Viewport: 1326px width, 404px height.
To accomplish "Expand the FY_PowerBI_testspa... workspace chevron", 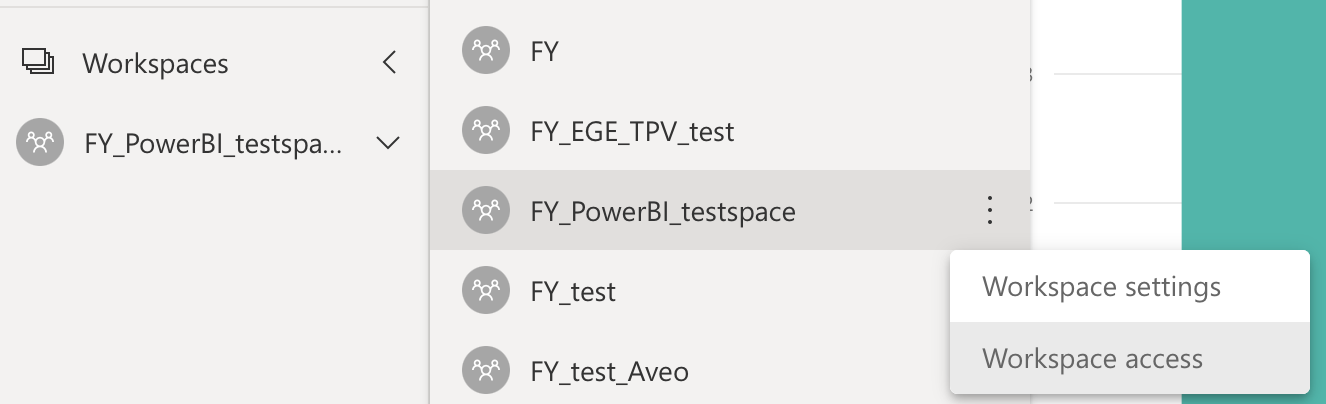I will tap(388, 144).
